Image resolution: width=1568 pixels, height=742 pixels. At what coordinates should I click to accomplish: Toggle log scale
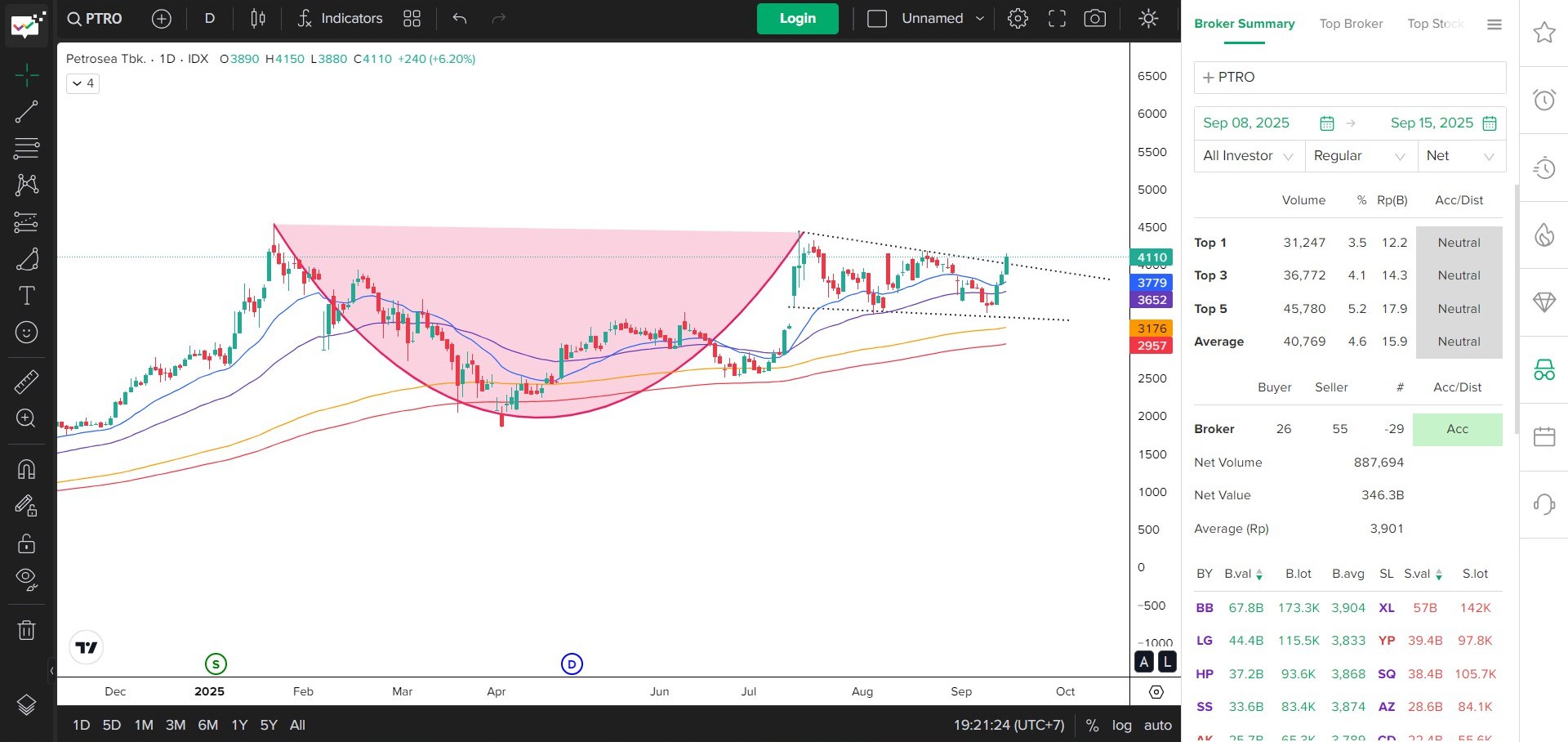pos(1122,725)
